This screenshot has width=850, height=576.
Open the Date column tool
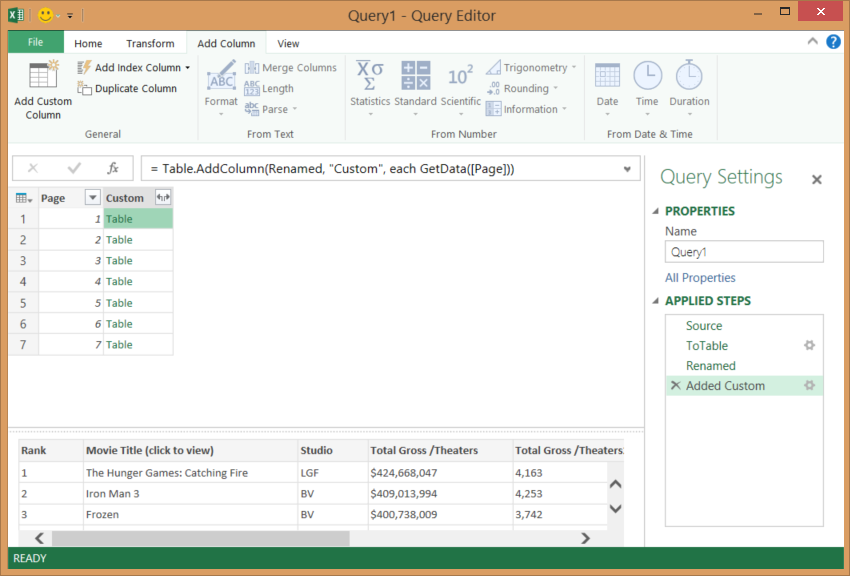pyautogui.click(x=607, y=88)
